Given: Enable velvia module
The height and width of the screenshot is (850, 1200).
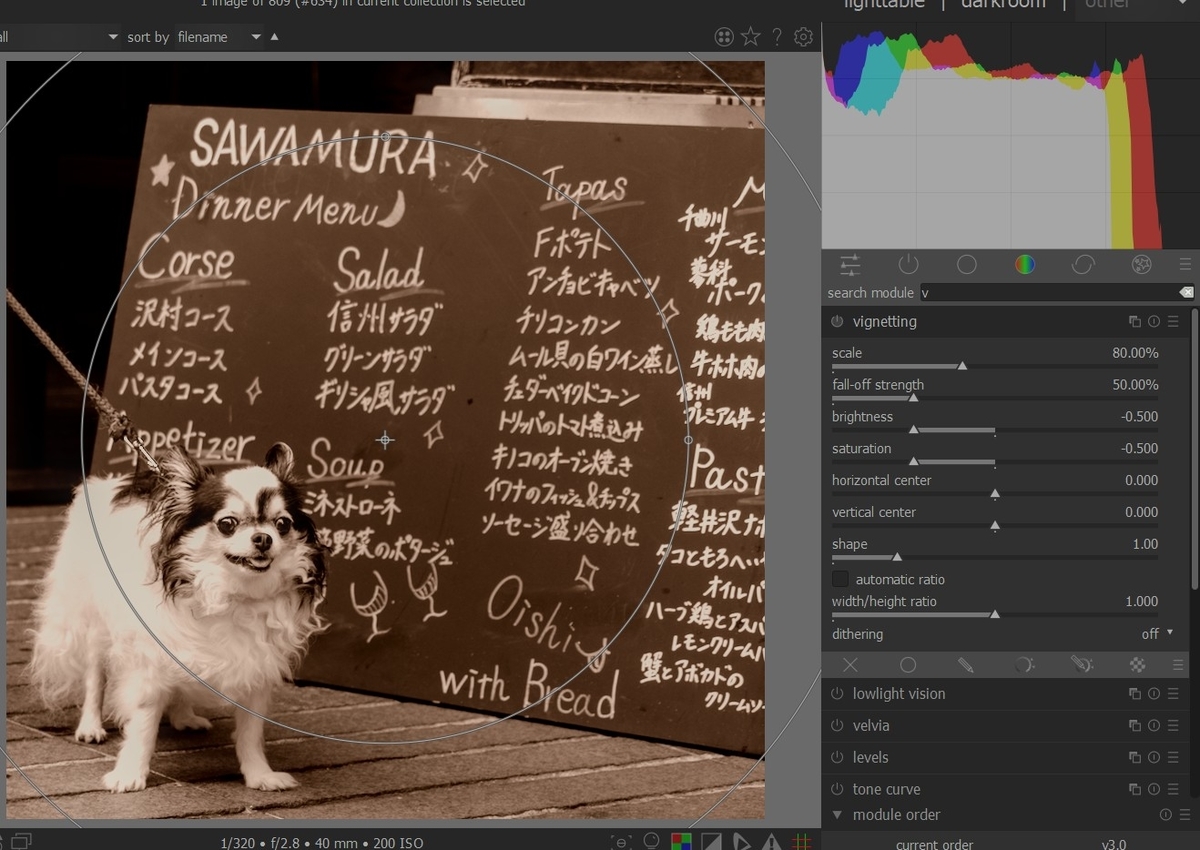Looking at the screenshot, I should click(837, 726).
